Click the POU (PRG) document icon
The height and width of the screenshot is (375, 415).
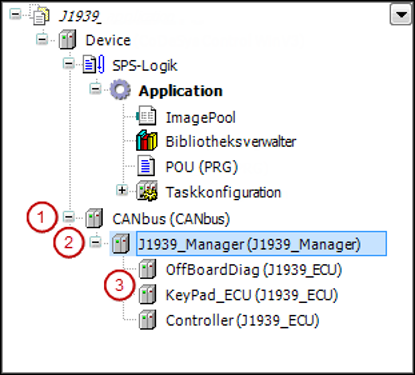point(146,166)
